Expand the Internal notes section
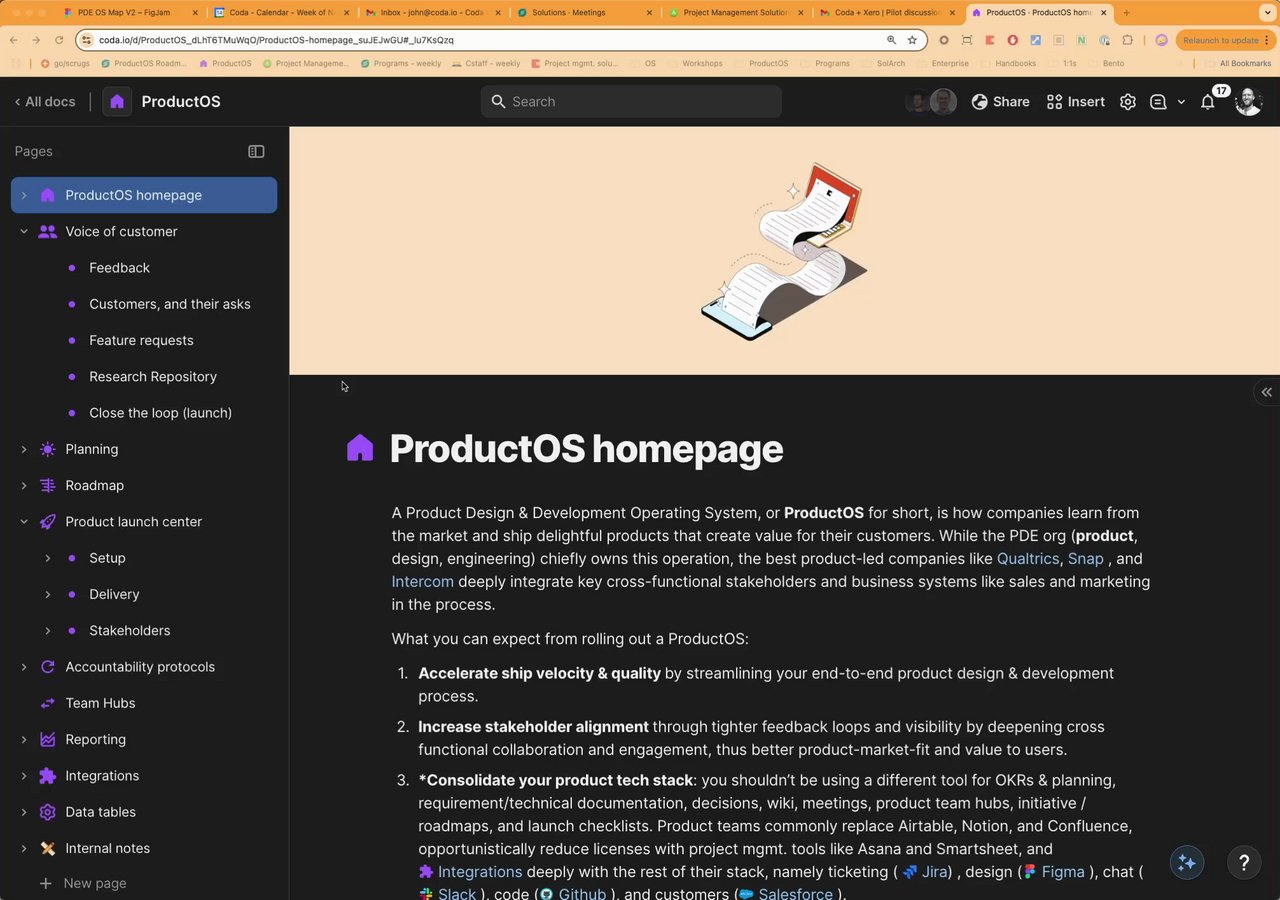The image size is (1280, 900). coord(24,848)
